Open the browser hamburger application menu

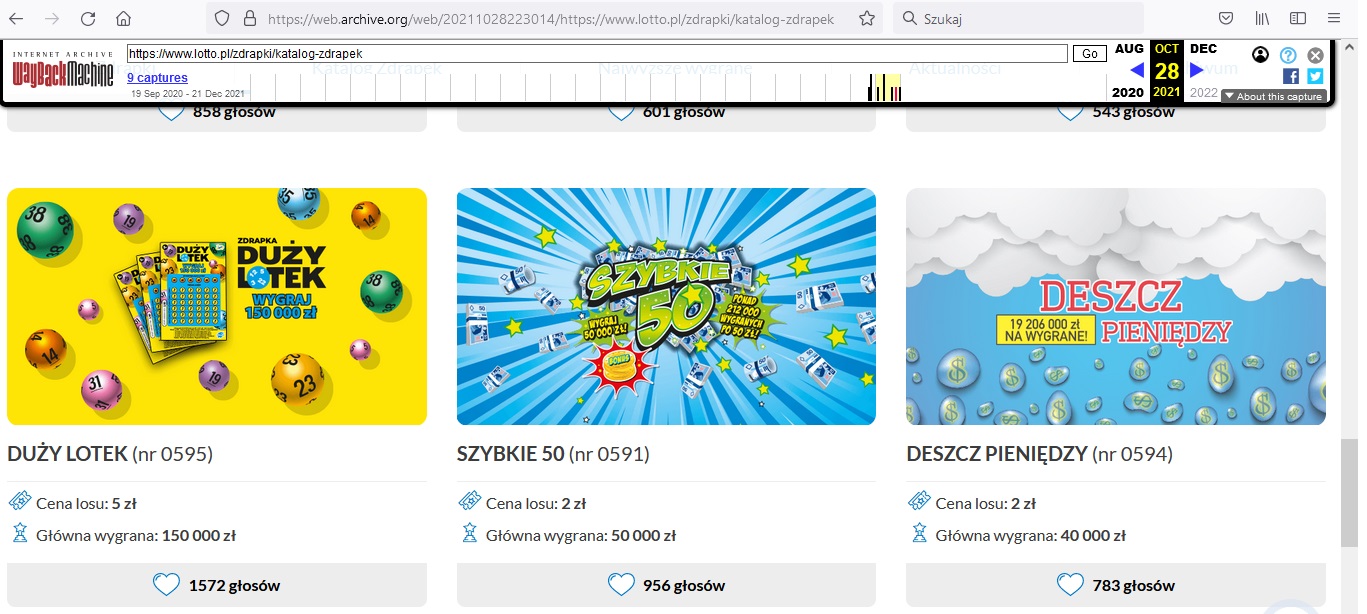tap(1334, 19)
